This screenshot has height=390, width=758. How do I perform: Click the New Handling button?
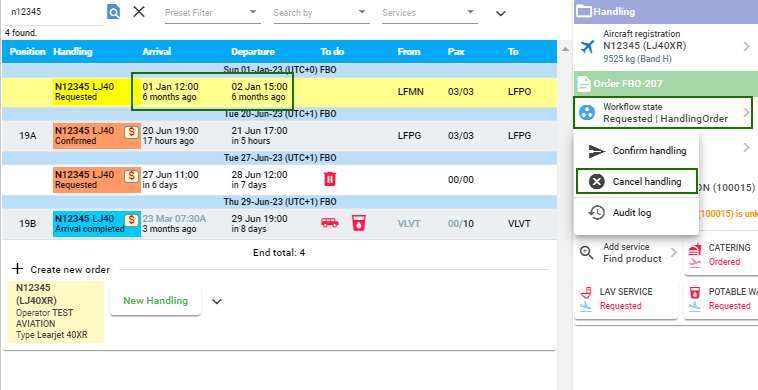click(x=155, y=301)
